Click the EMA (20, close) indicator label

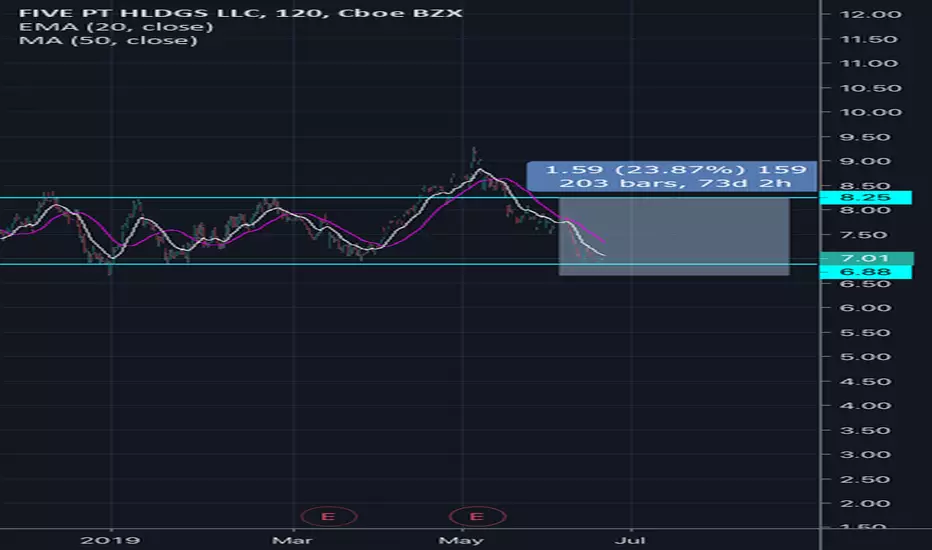click(116, 27)
